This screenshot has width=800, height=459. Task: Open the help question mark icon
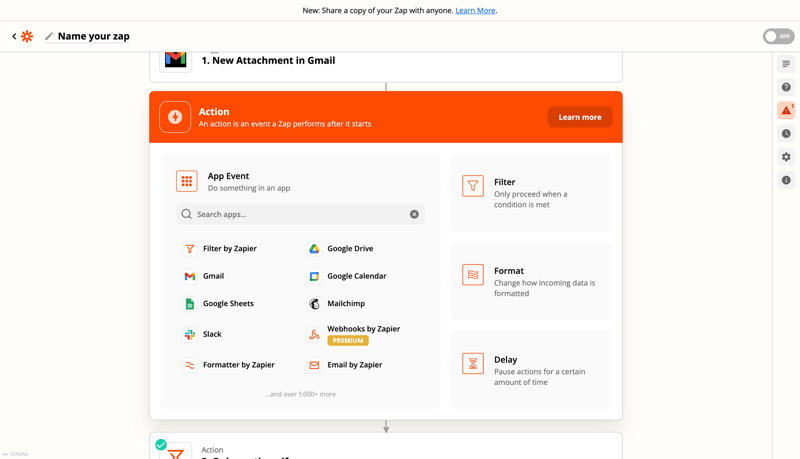(786, 87)
